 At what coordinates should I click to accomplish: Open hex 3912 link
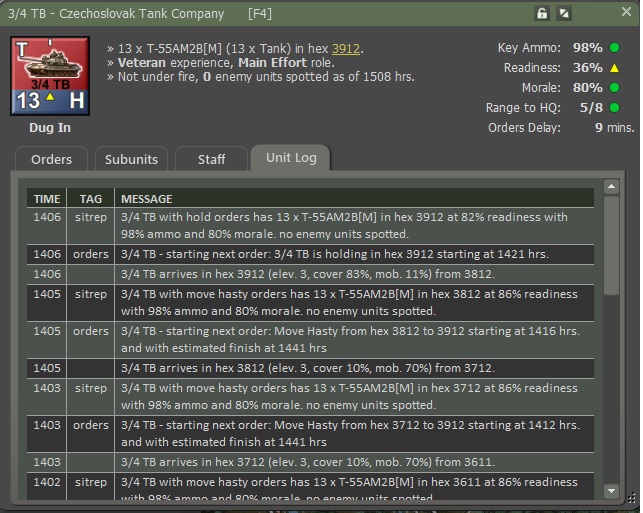click(346, 49)
